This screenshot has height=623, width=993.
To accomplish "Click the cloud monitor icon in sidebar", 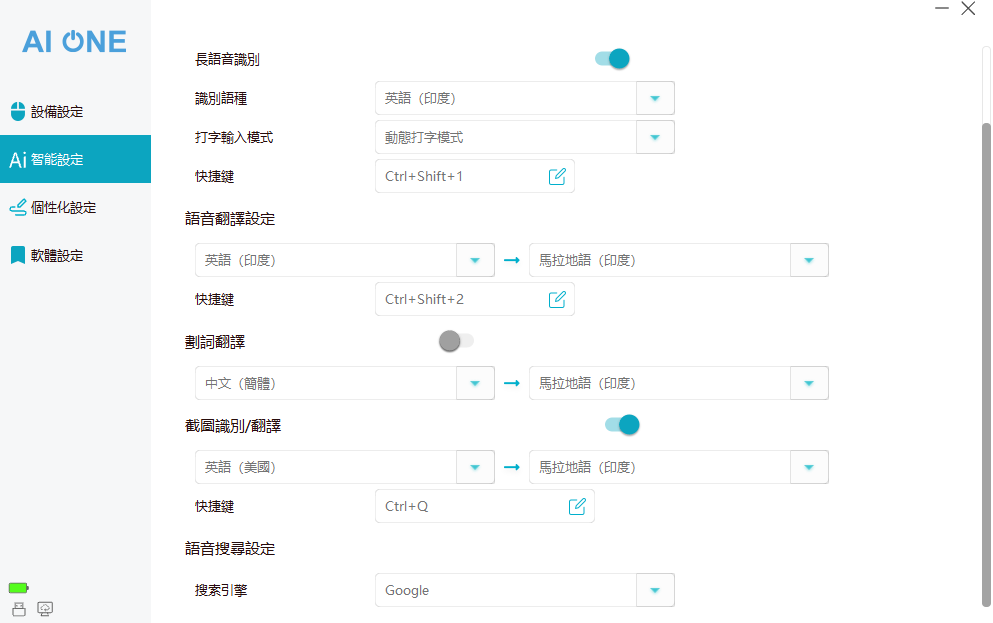I will tap(45, 608).
